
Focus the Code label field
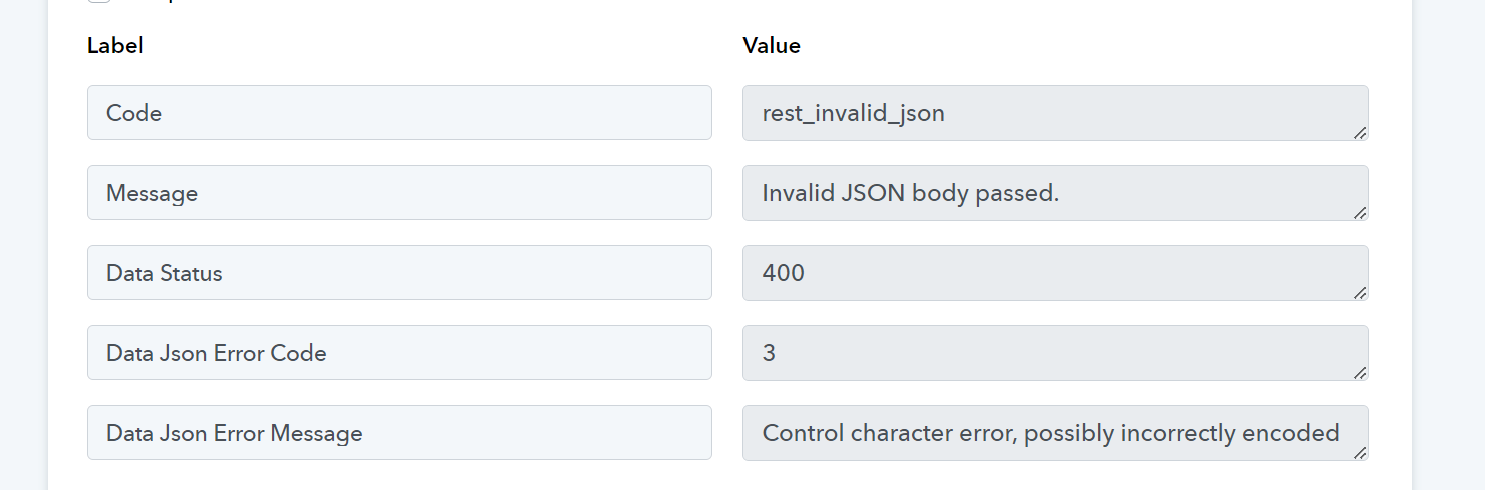tap(399, 113)
